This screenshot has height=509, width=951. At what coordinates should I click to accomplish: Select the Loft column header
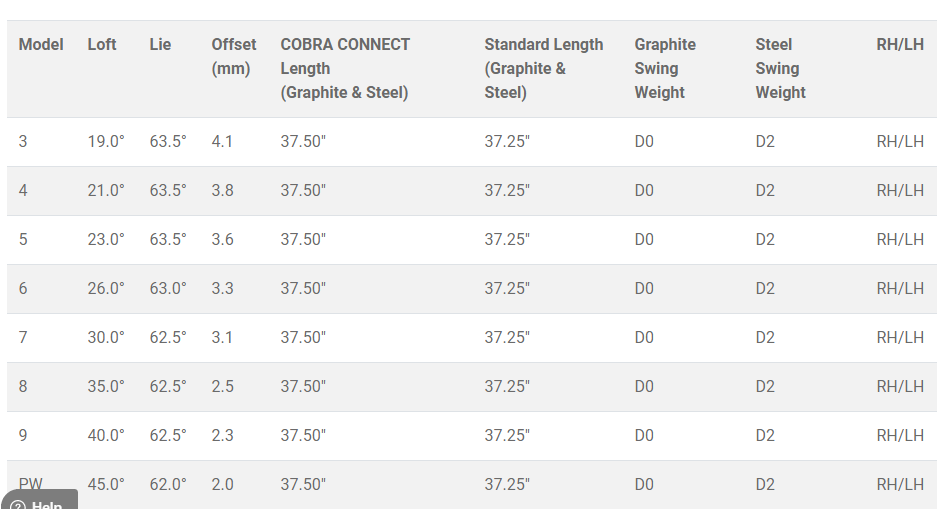[102, 45]
